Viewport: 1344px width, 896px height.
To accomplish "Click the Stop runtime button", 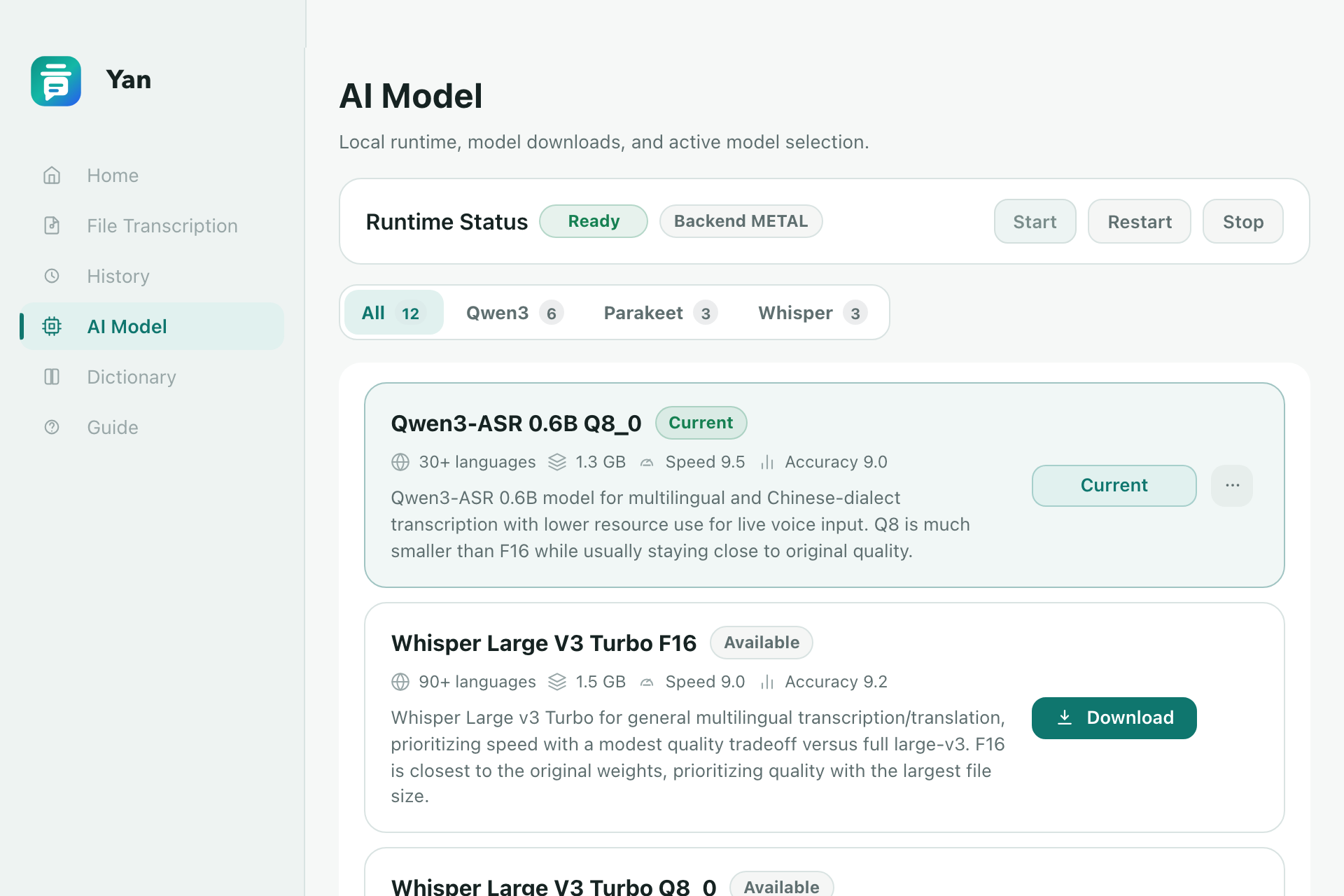I will pos(1242,221).
